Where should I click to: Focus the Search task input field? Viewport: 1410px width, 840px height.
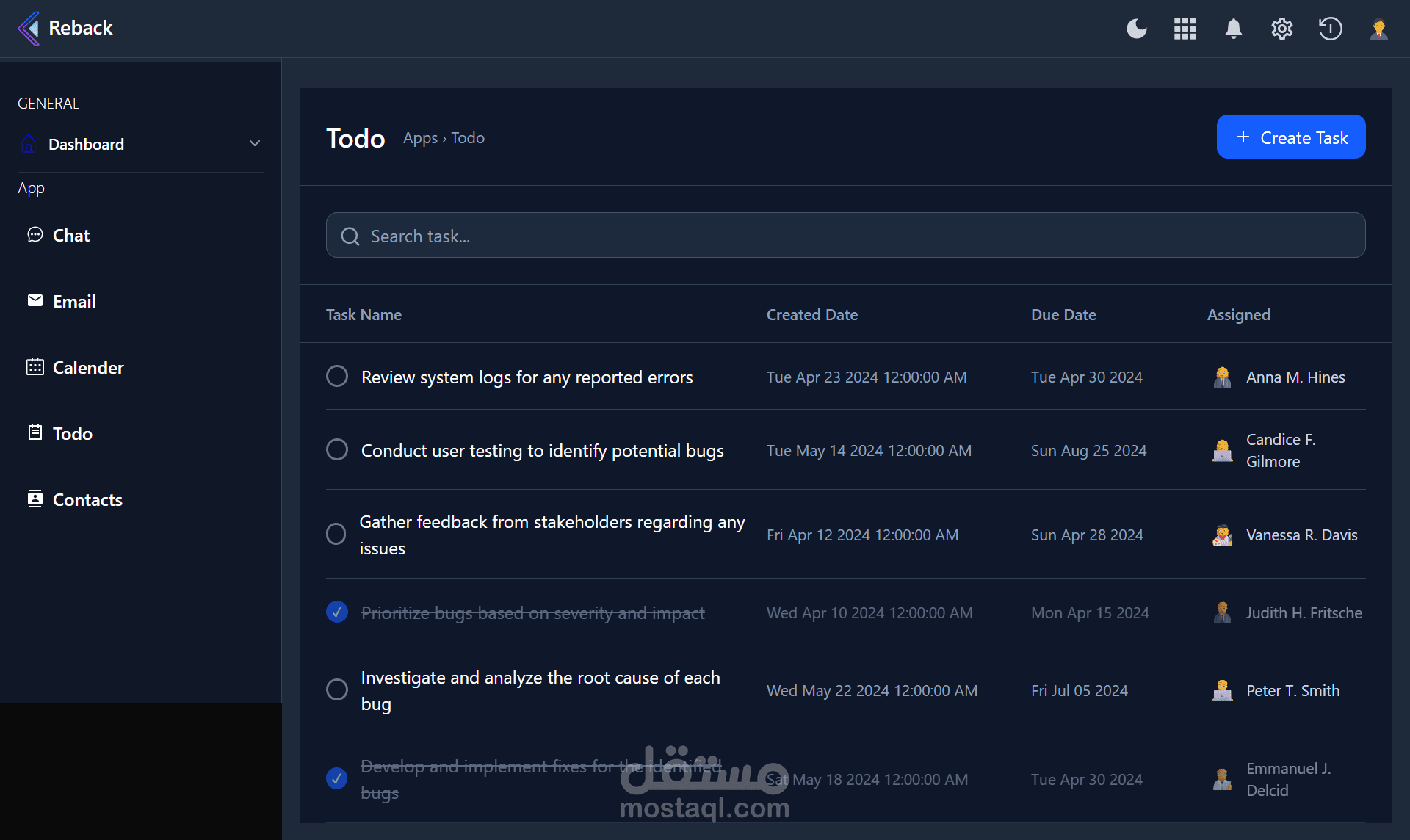(845, 236)
